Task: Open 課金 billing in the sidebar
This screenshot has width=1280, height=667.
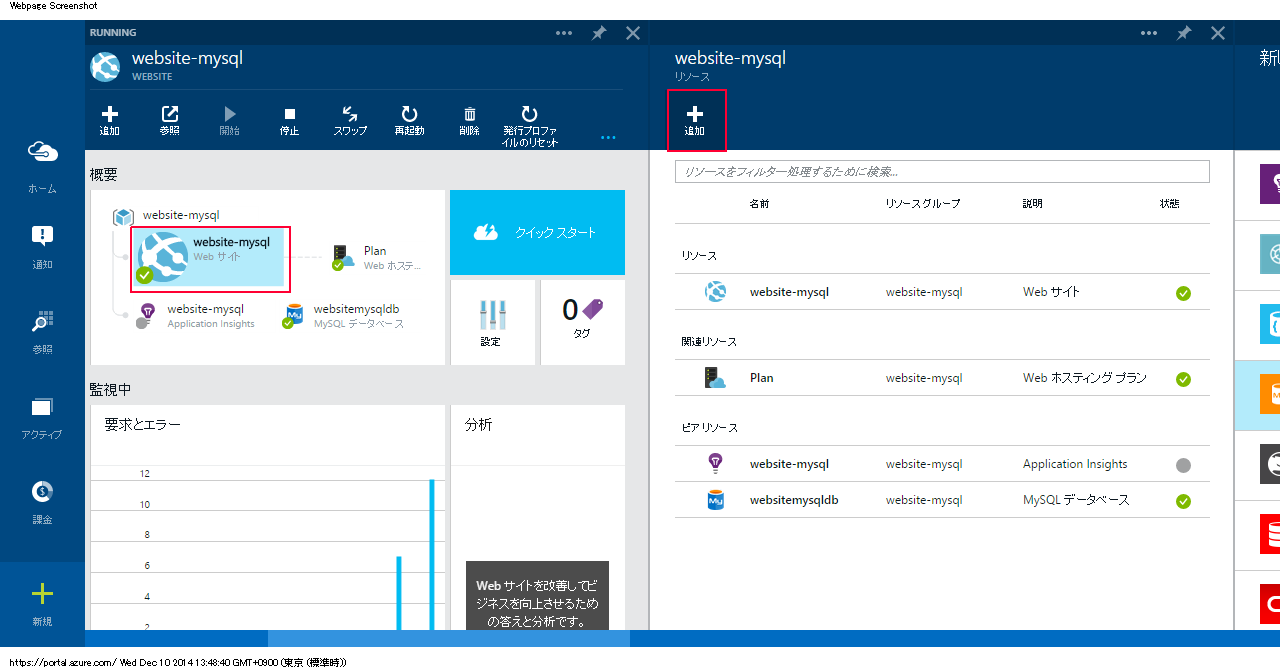Action: pyautogui.click(x=42, y=502)
